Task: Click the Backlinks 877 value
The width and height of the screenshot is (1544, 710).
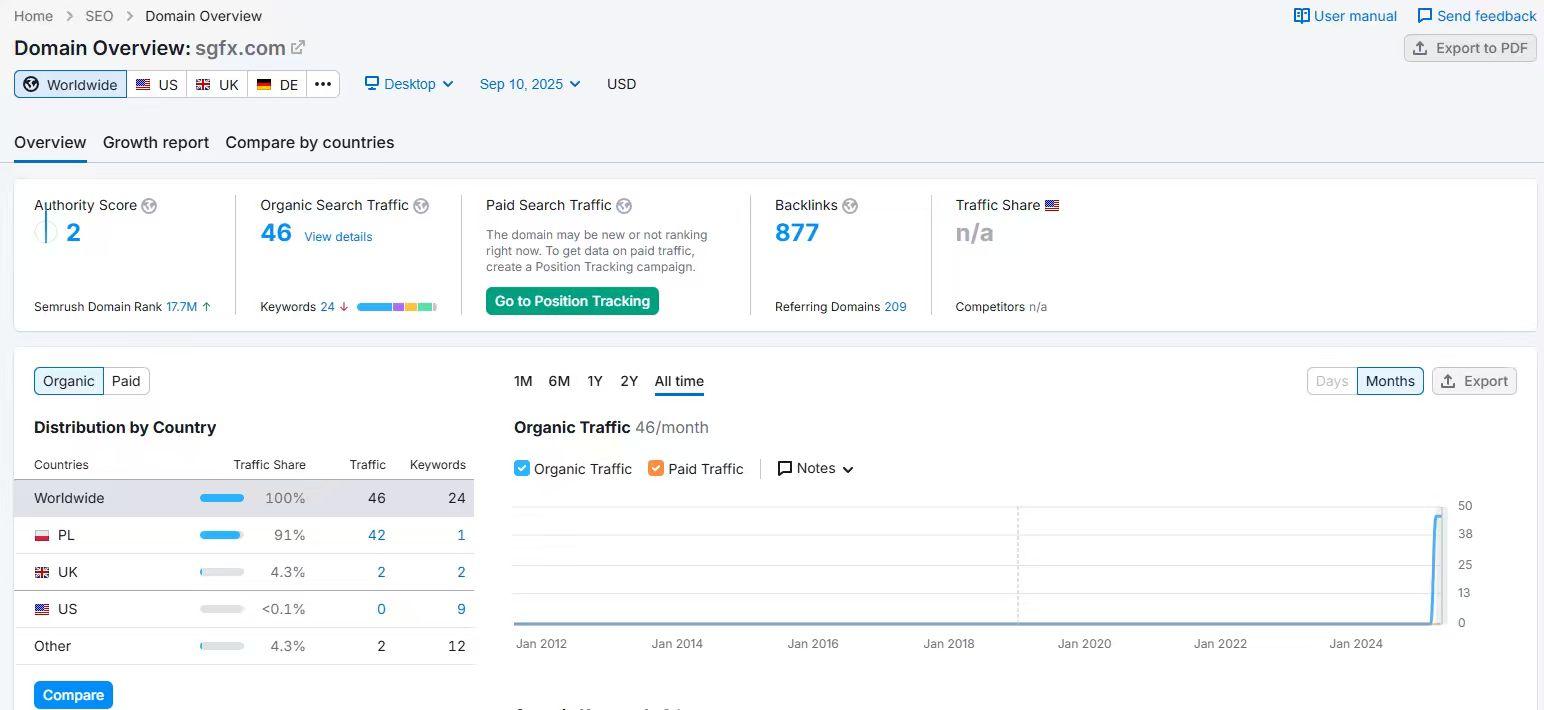Action: point(797,233)
